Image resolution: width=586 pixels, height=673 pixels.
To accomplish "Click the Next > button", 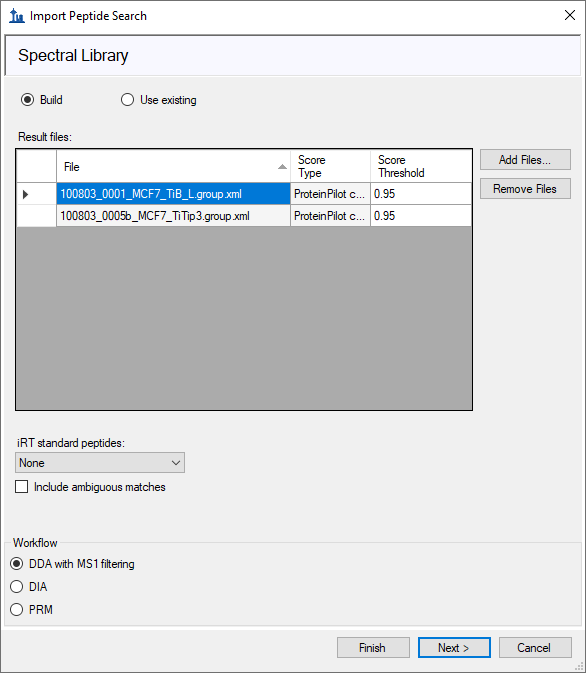I will pos(454,648).
